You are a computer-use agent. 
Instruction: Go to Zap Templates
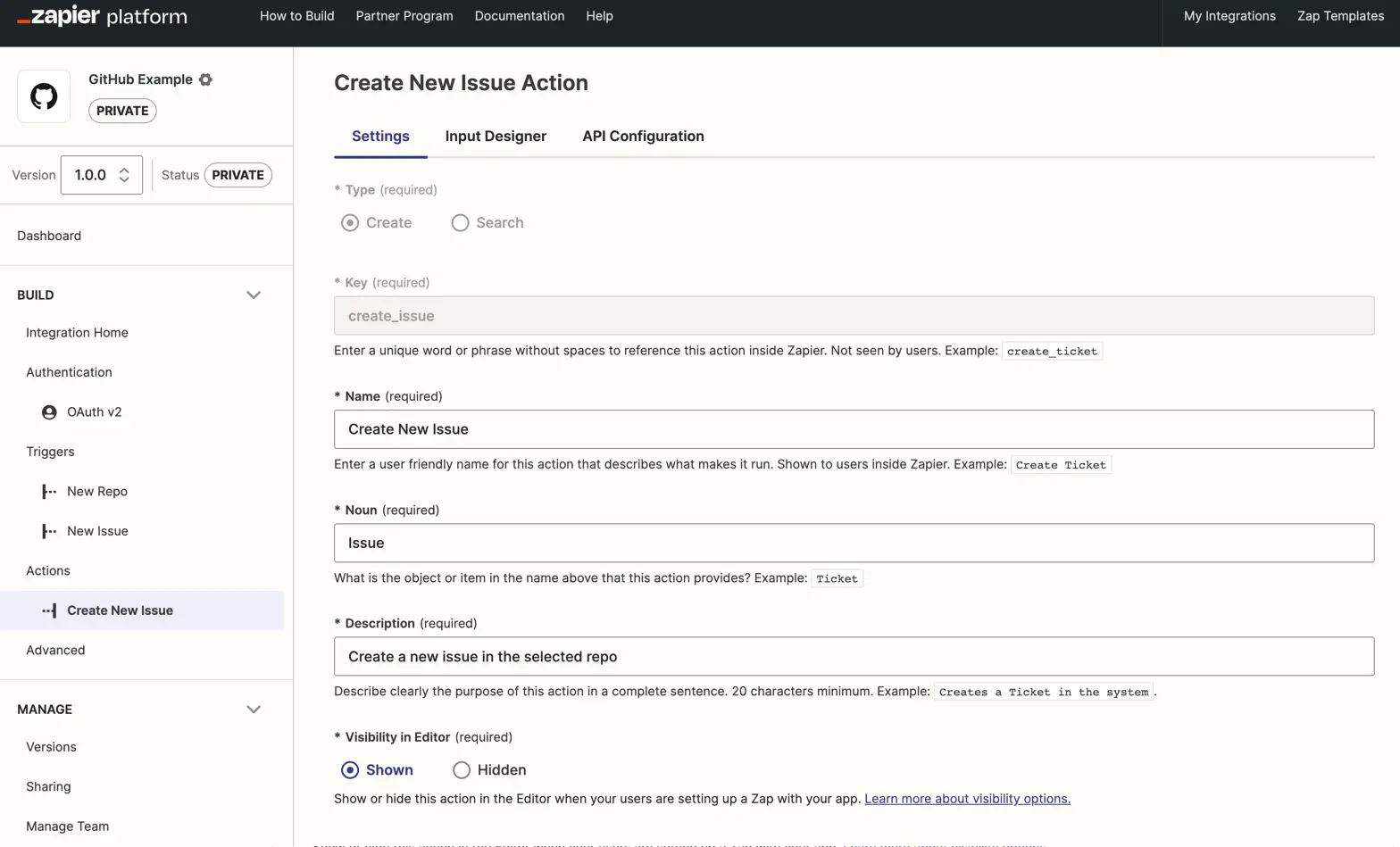(x=1340, y=16)
